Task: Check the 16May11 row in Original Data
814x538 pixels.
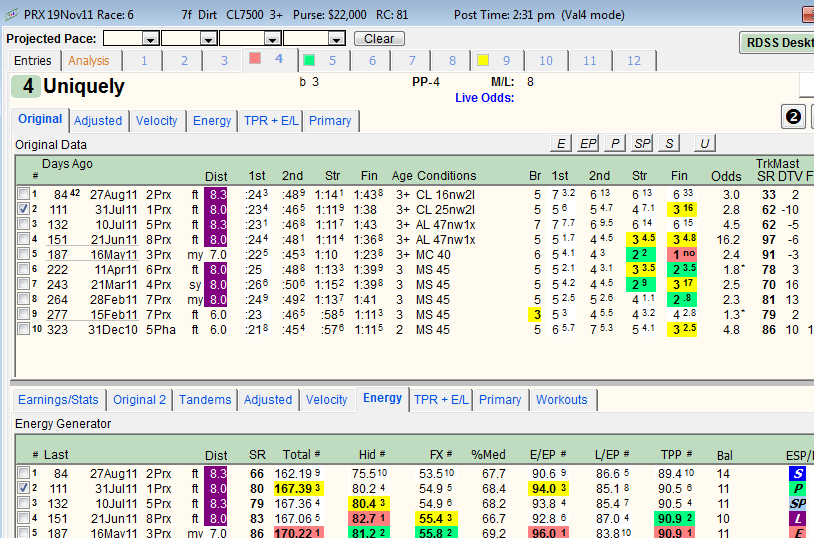Action: [x=23, y=253]
